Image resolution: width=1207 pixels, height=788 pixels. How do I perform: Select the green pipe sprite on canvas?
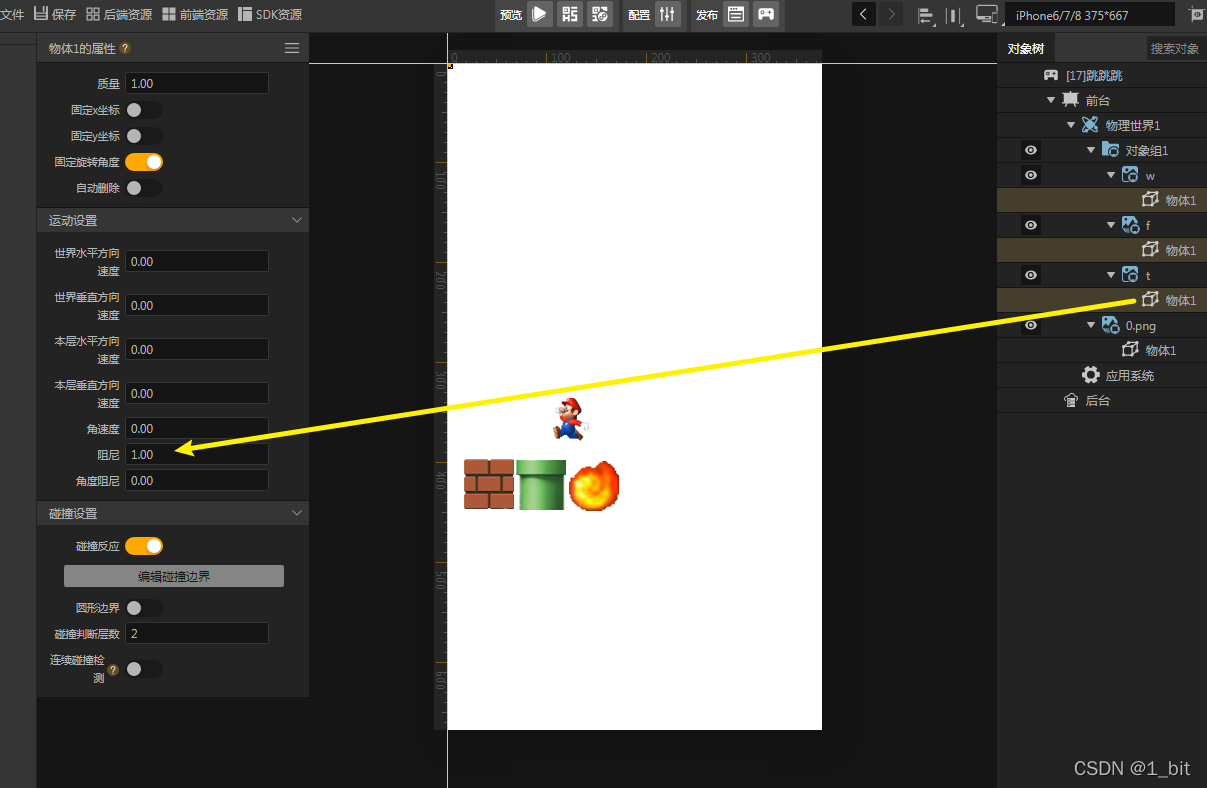[x=541, y=484]
